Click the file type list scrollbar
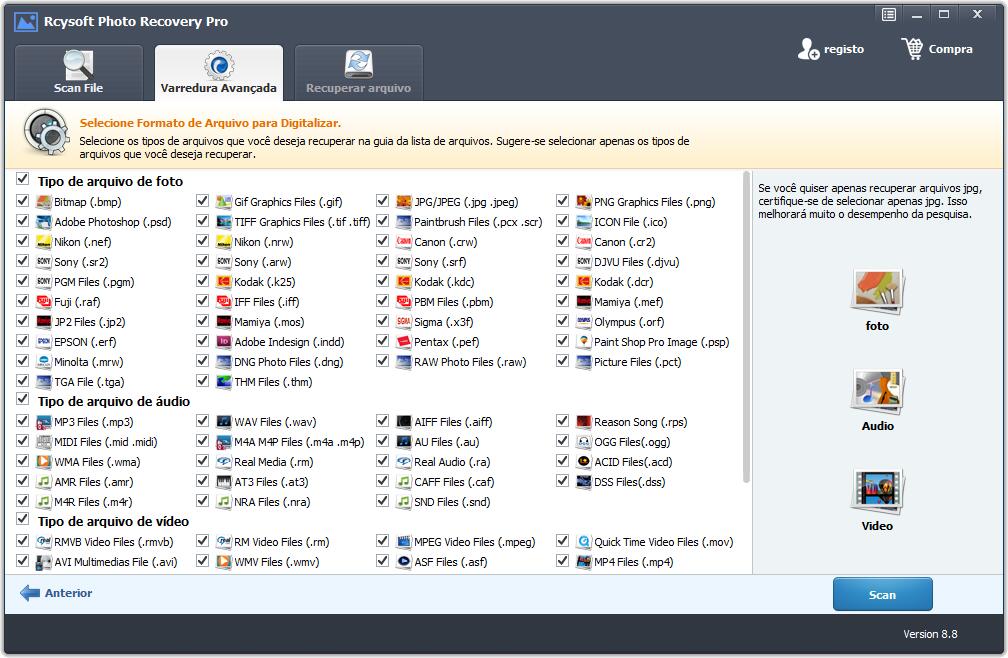The height and width of the screenshot is (658, 1008). tap(746, 326)
